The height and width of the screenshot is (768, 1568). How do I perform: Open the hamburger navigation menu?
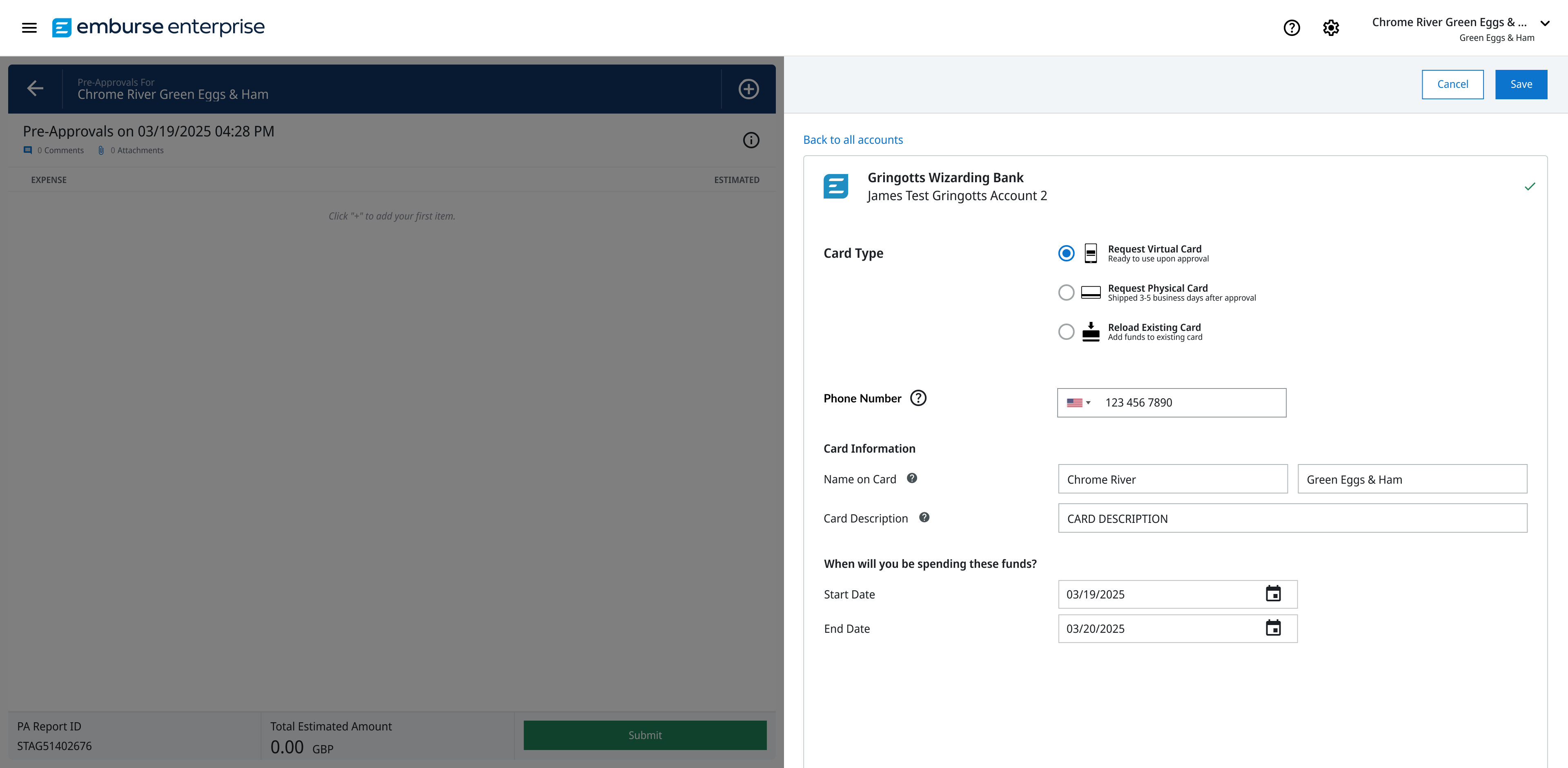29,27
